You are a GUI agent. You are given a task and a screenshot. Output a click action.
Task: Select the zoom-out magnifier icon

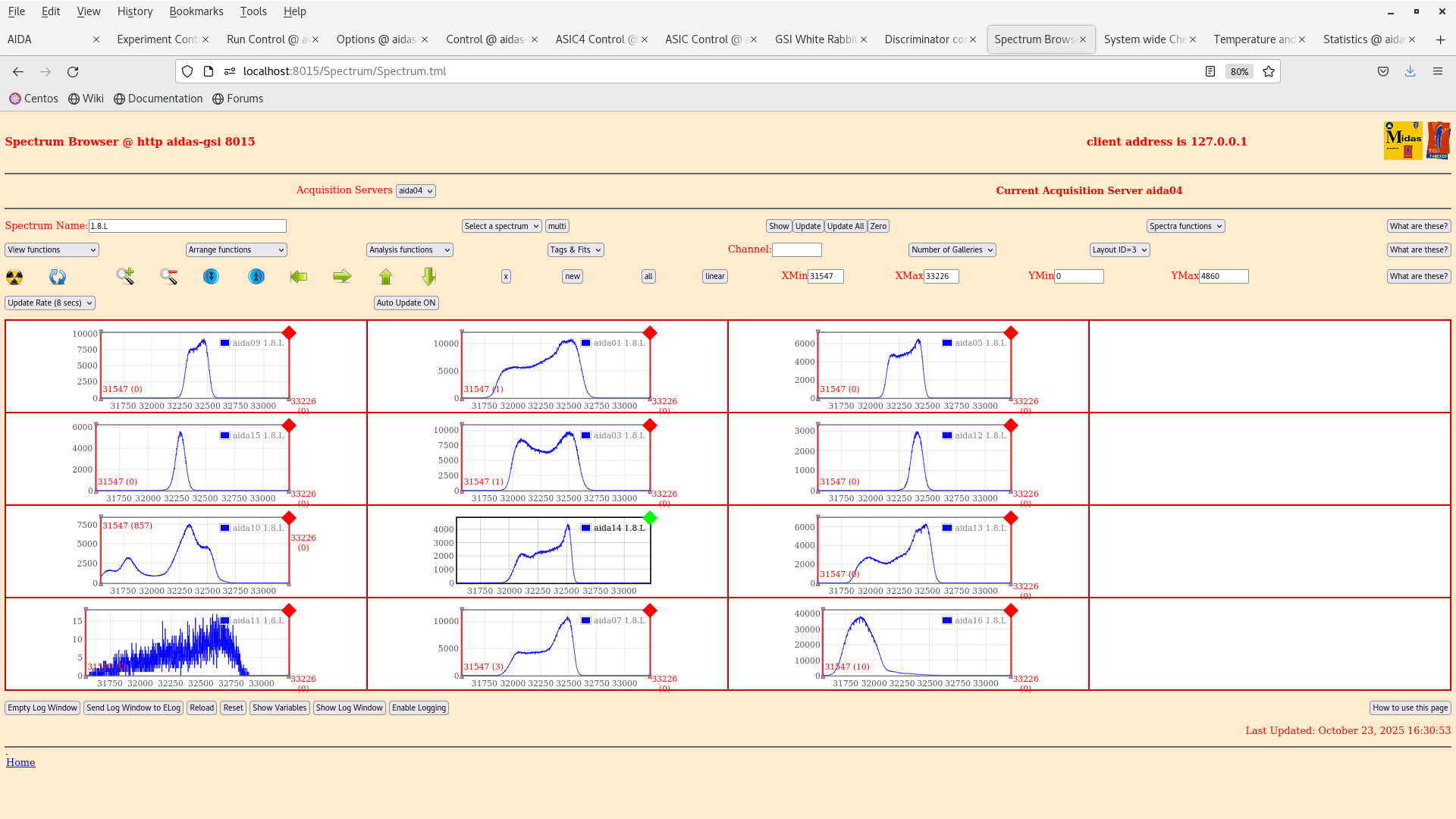(x=168, y=276)
